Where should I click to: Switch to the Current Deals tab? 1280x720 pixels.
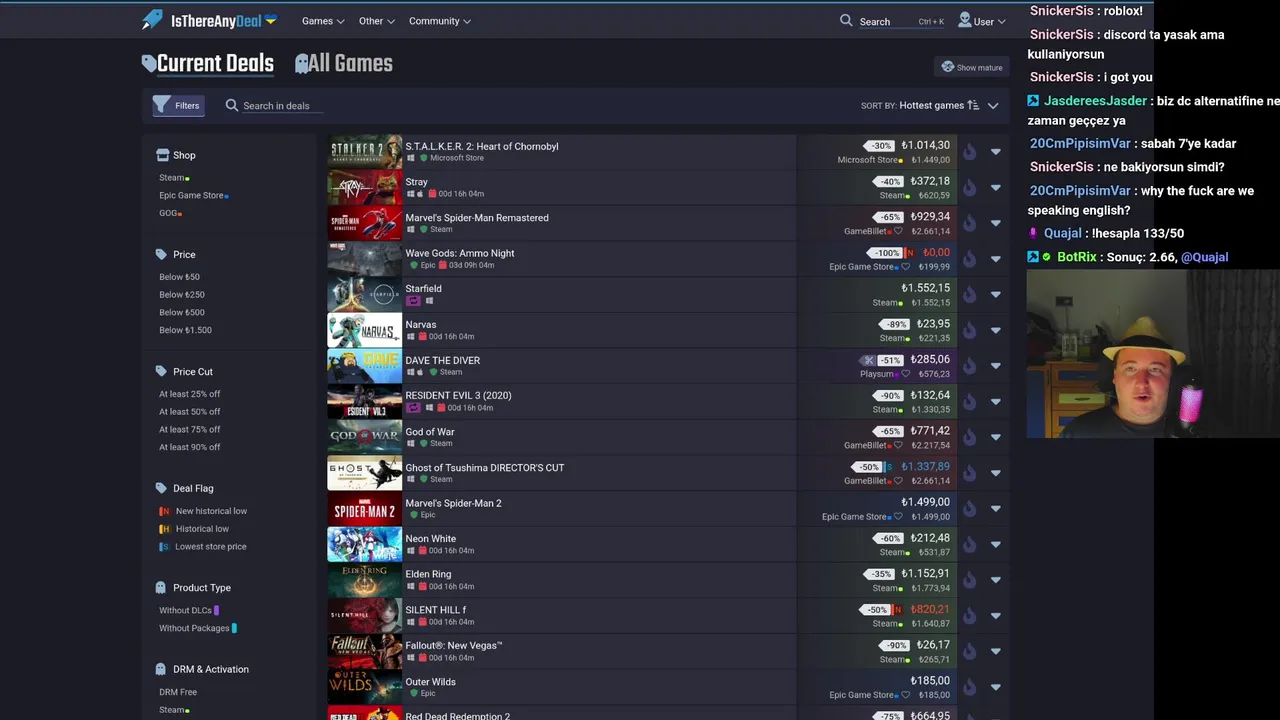(x=208, y=64)
